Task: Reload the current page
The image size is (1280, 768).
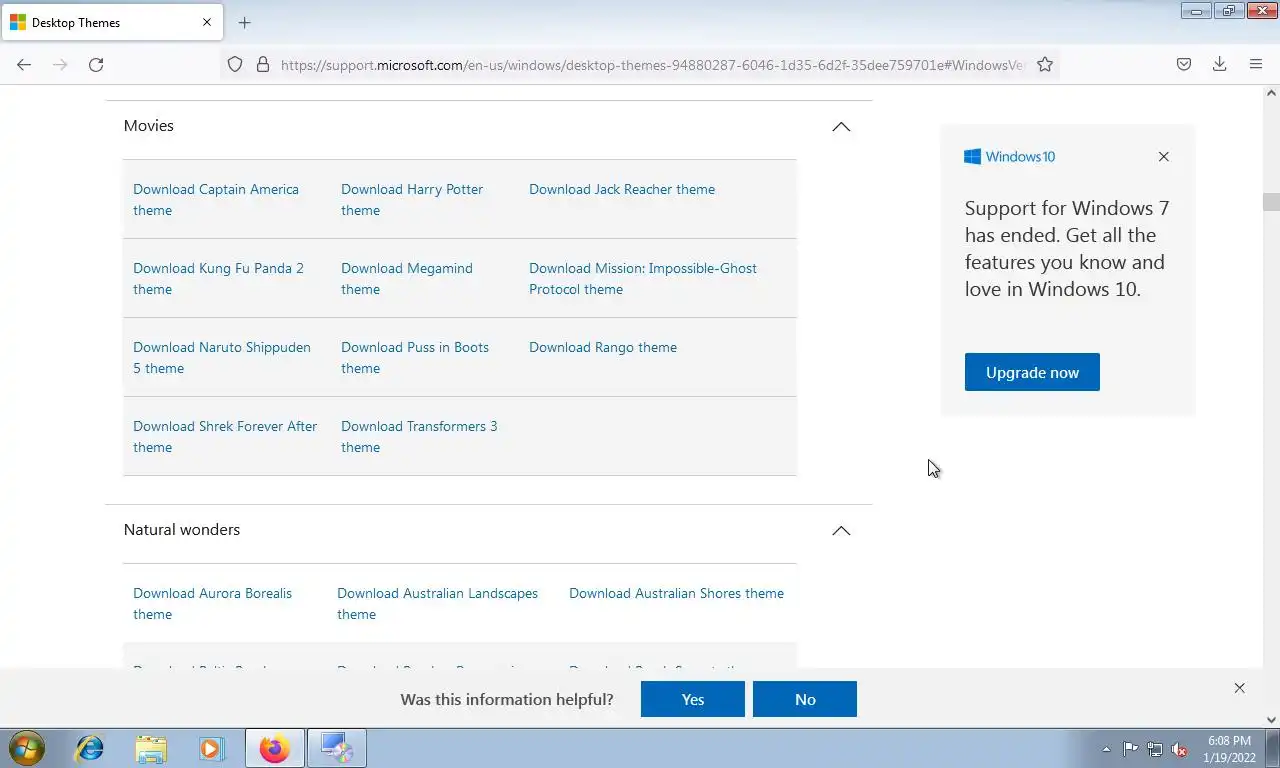Action: (x=96, y=64)
